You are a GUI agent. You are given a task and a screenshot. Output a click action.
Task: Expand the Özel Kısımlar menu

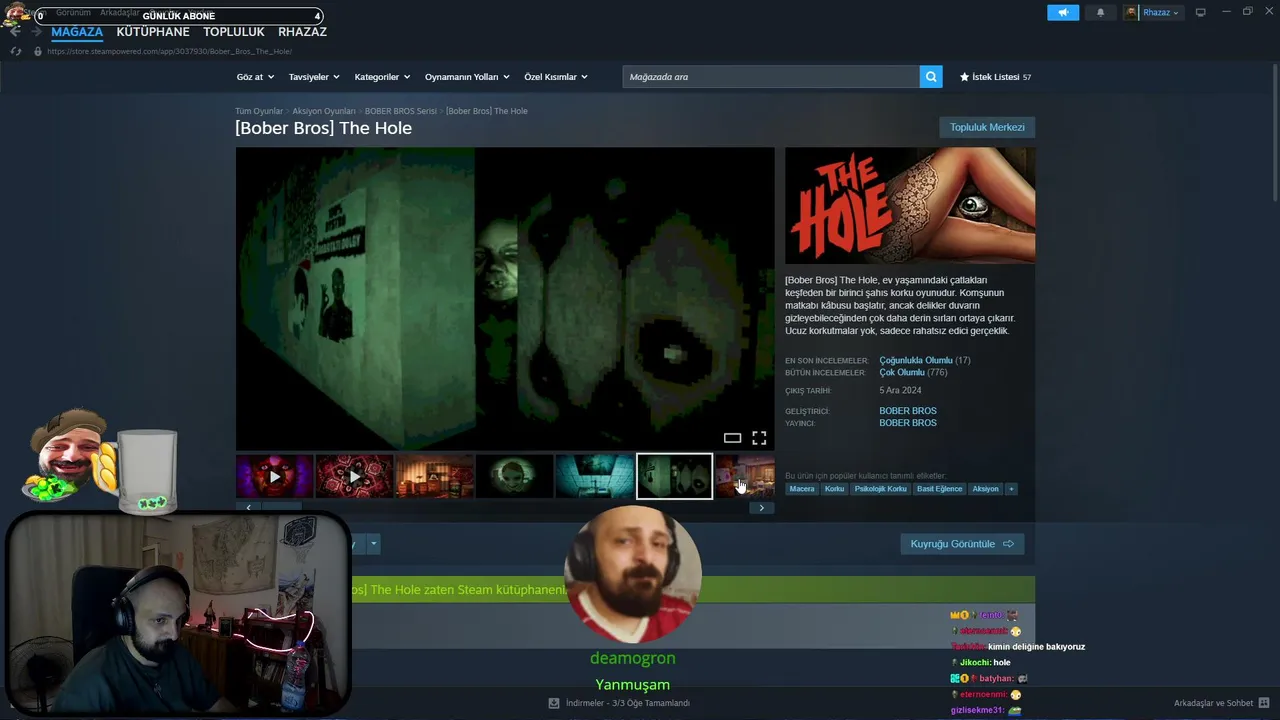(x=556, y=77)
